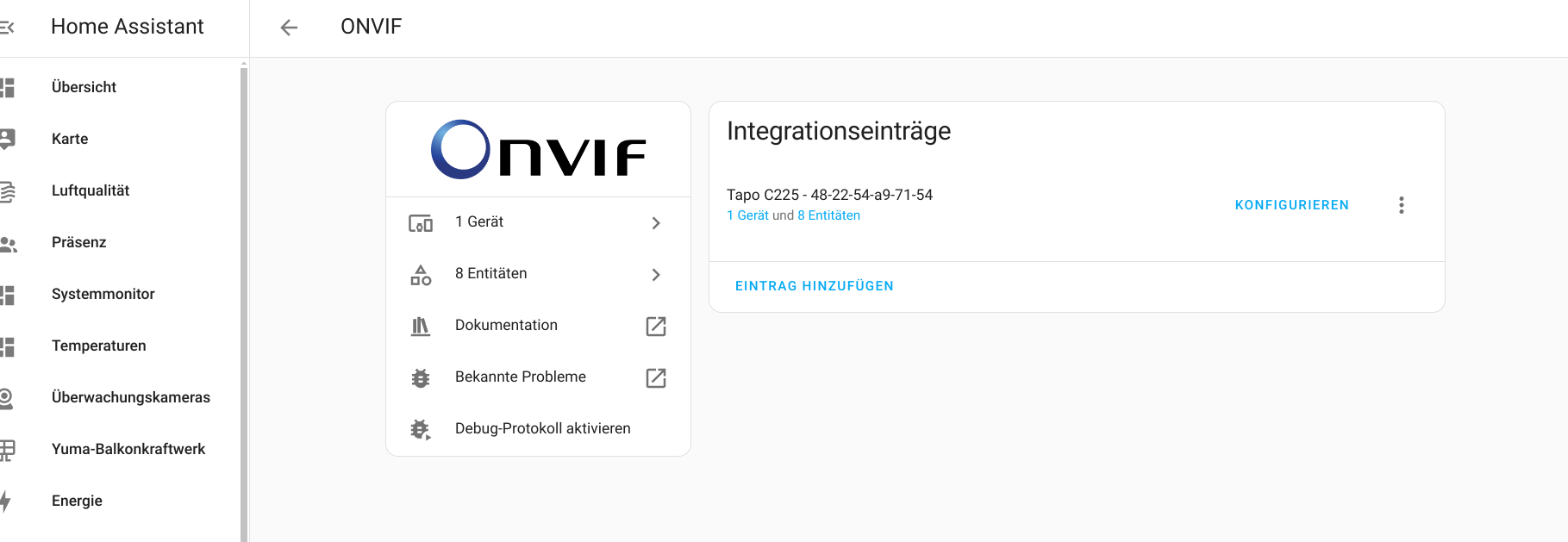Click the sidebar vertical scrollbar

click(x=244, y=302)
